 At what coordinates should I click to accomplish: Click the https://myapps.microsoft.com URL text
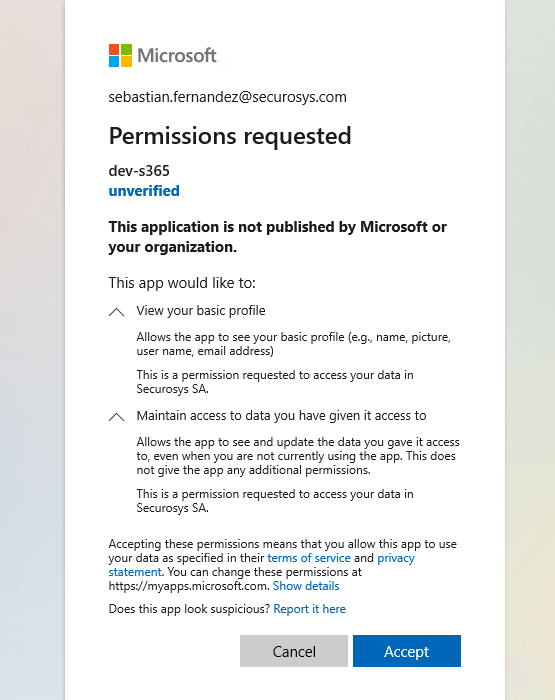tap(188, 586)
